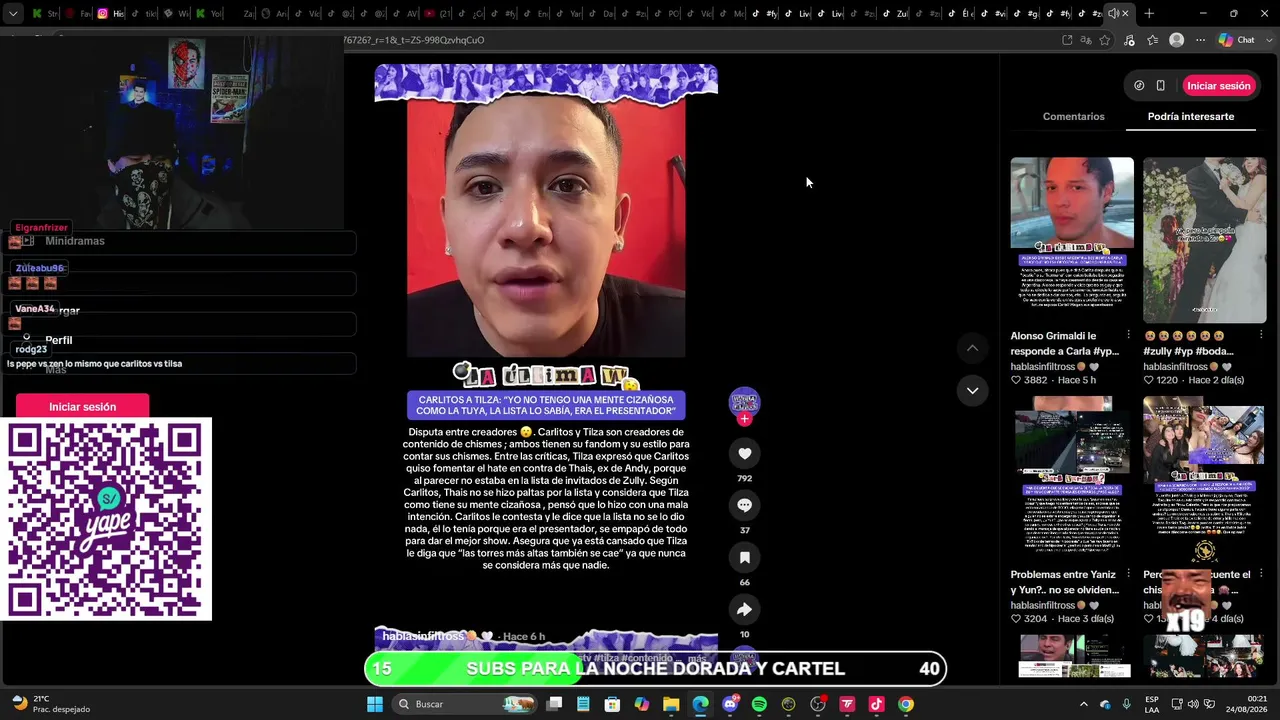
Task: Open the #zully wedding video thumbnail
Action: (x=1204, y=240)
